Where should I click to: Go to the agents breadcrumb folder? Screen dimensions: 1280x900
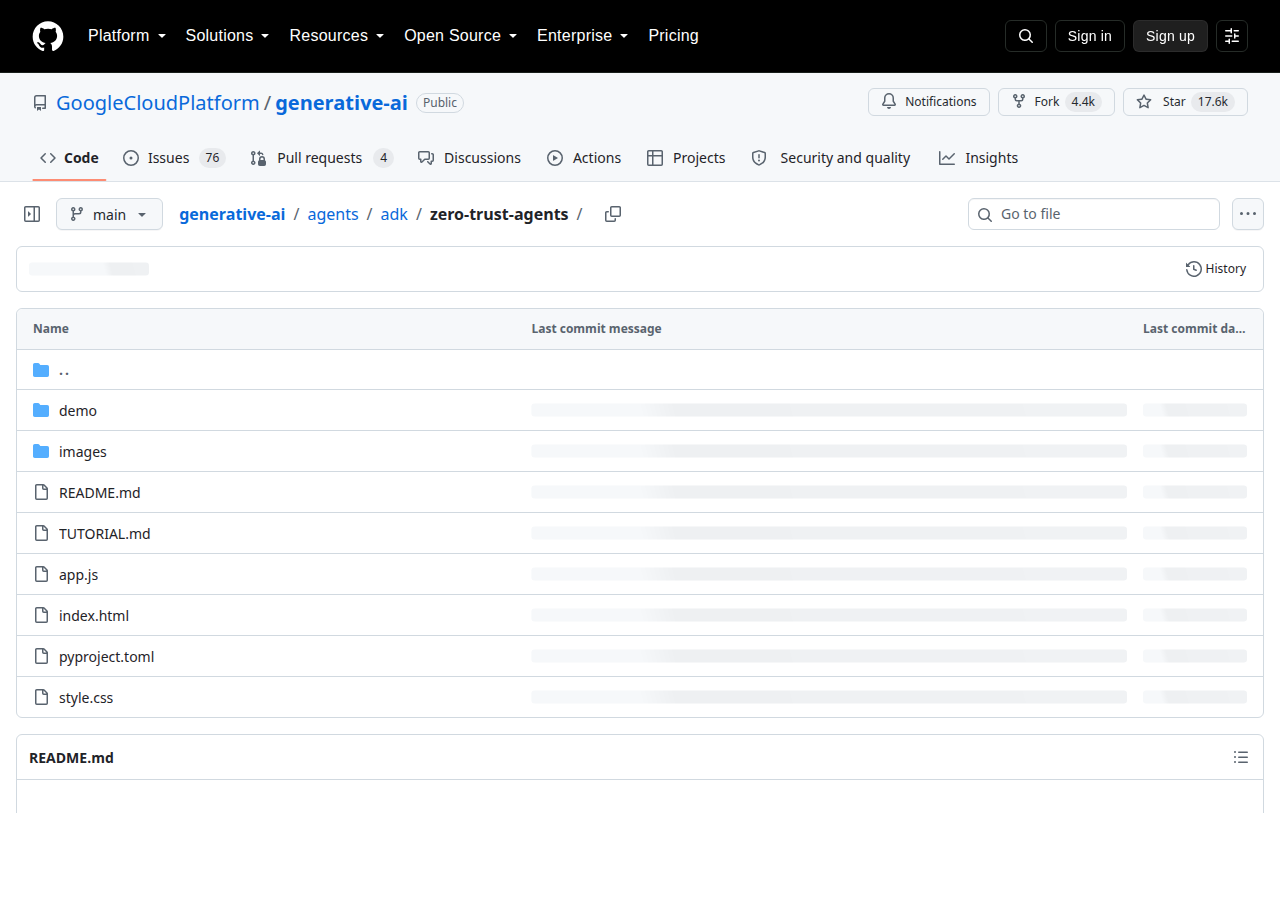coord(333,214)
